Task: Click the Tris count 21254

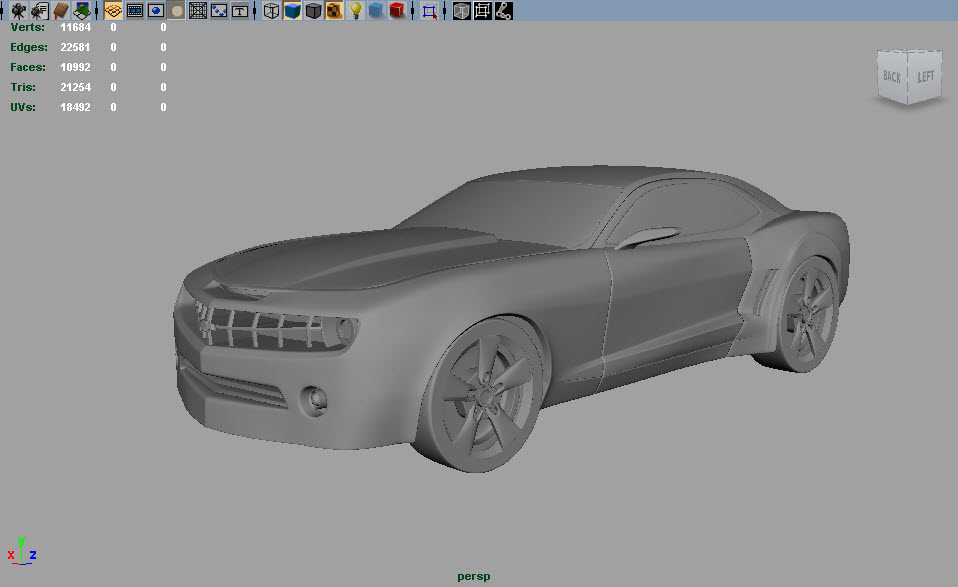Action: (75, 87)
